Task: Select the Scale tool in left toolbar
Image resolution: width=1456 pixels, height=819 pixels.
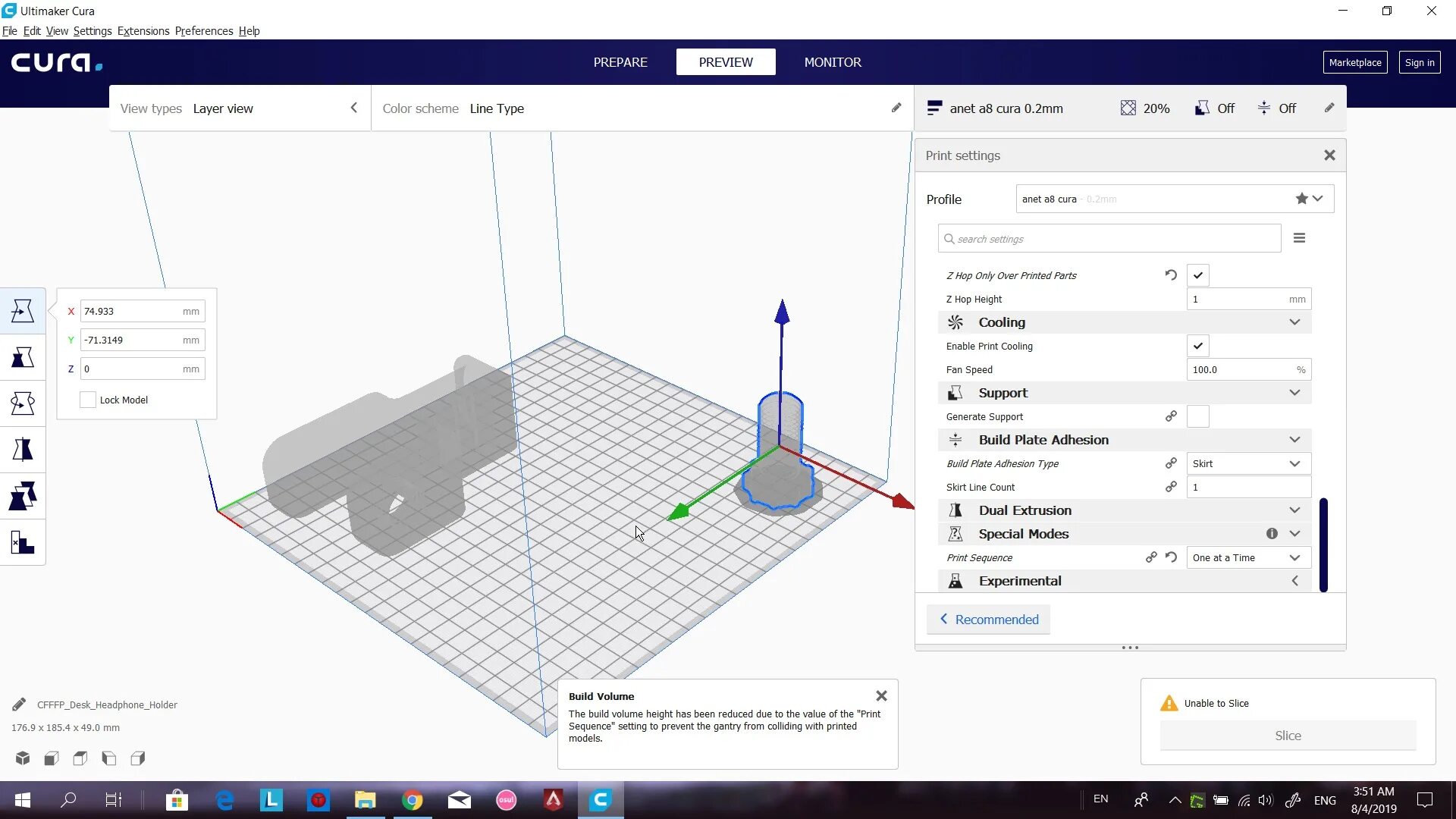Action: [x=23, y=357]
